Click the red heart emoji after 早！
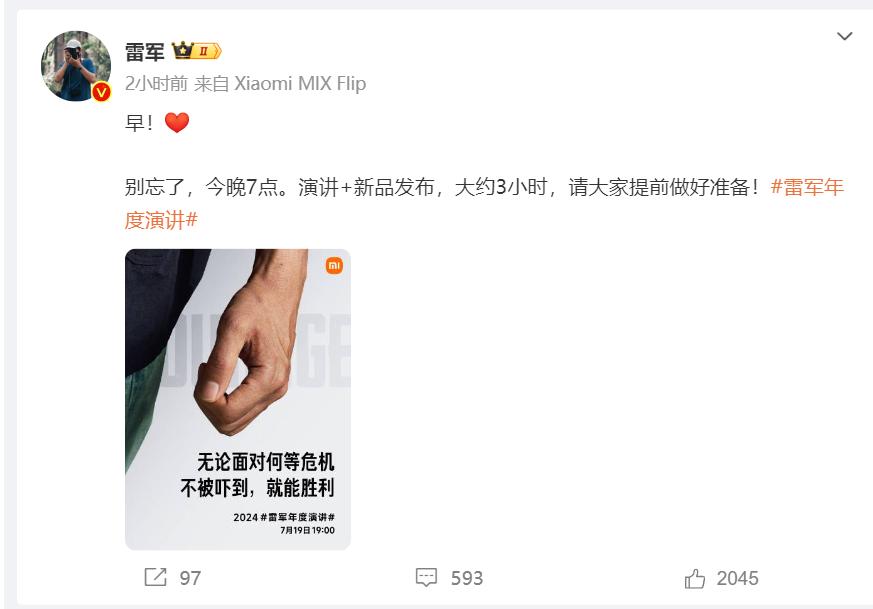This screenshot has width=873, height=609. pos(177,122)
